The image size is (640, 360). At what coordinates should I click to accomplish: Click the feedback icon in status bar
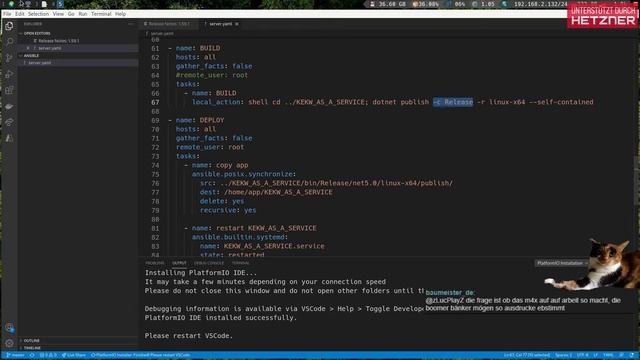coord(621,356)
